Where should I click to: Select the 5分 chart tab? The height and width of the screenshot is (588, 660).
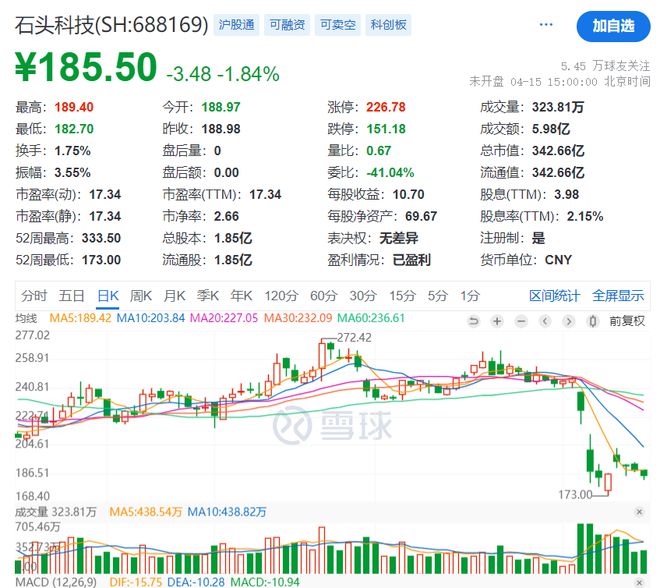(438, 295)
